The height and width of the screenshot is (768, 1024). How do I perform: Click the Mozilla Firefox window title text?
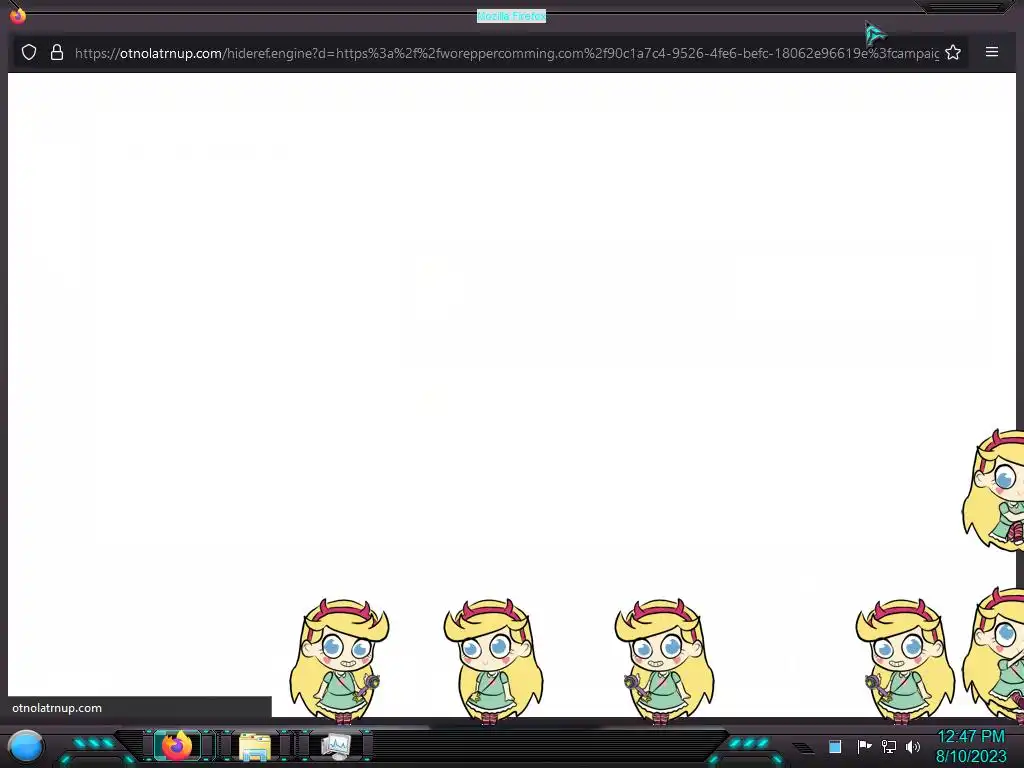(511, 16)
